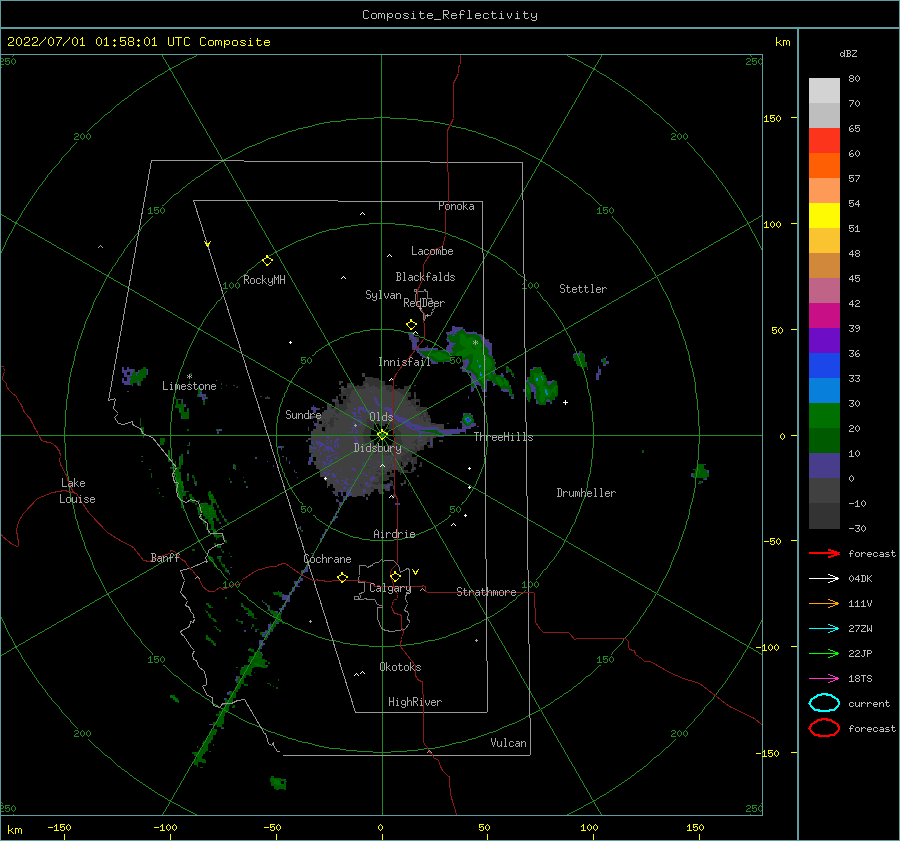
Task: Click the HighRiver label
Action: pos(415,702)
